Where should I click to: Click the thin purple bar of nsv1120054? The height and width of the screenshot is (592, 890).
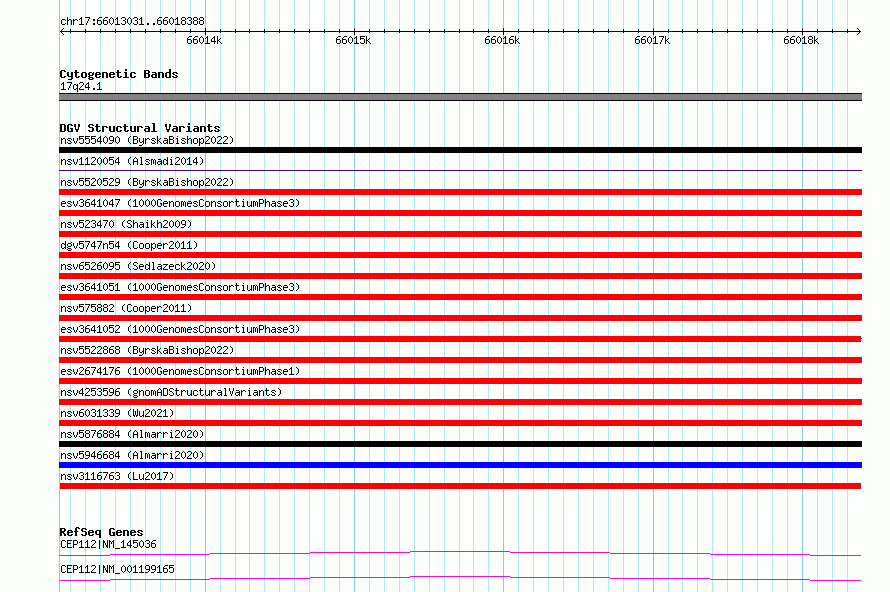coord(460,170)
